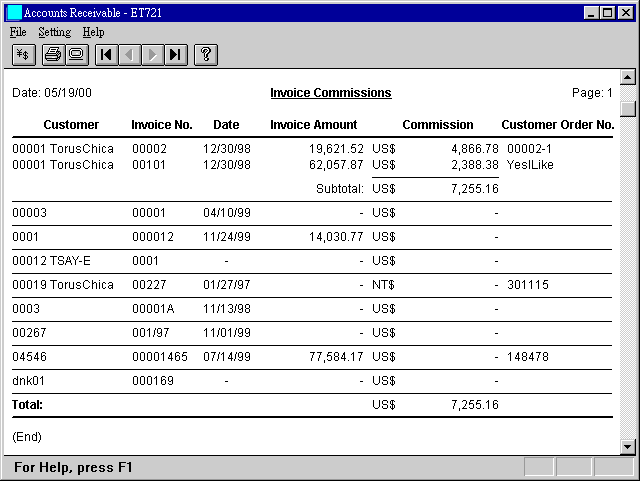Click the screen preview toolbar icon
The width and height of the screenshot is (640, 481).
[76, 54]
